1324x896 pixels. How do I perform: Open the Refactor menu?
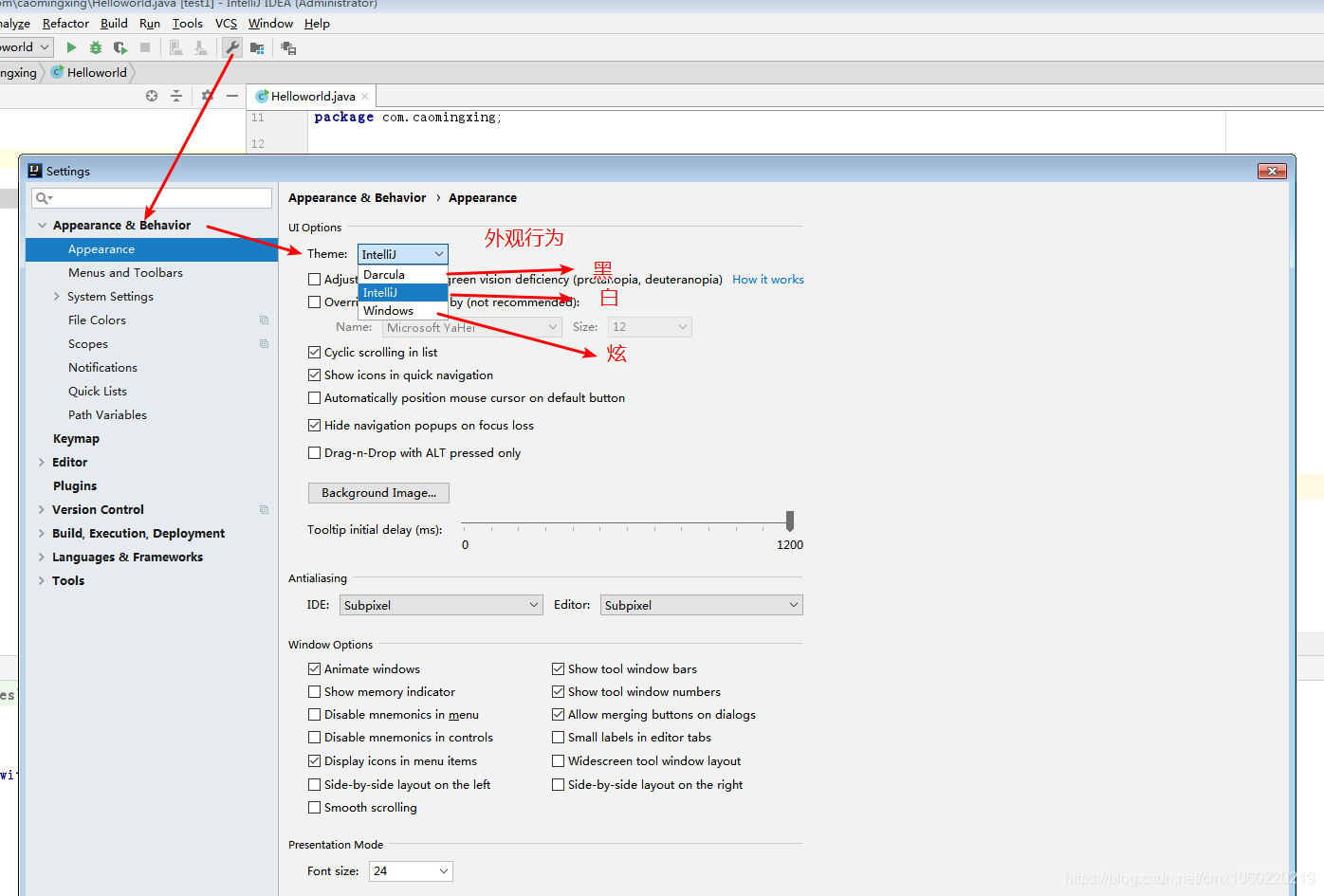(x=65, y=24)
